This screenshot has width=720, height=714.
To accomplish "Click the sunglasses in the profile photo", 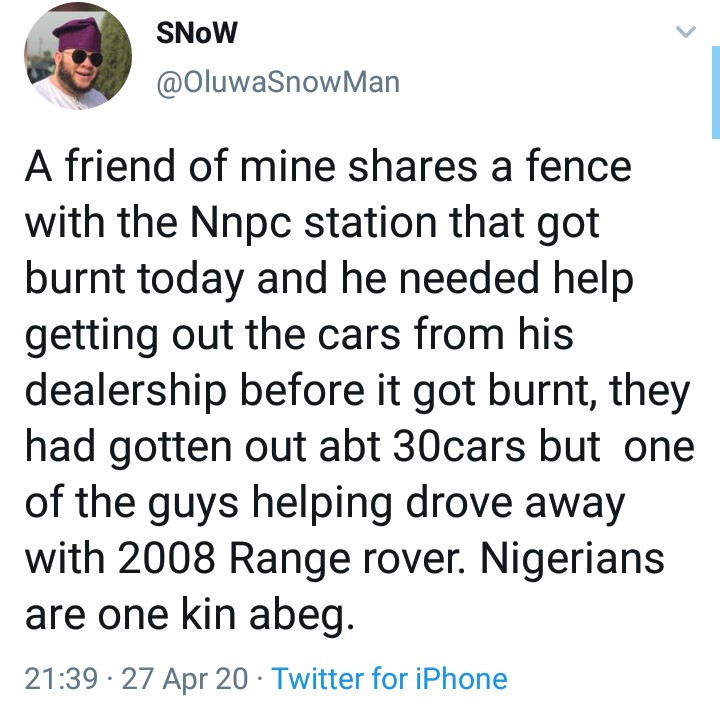I will (86, 58).
